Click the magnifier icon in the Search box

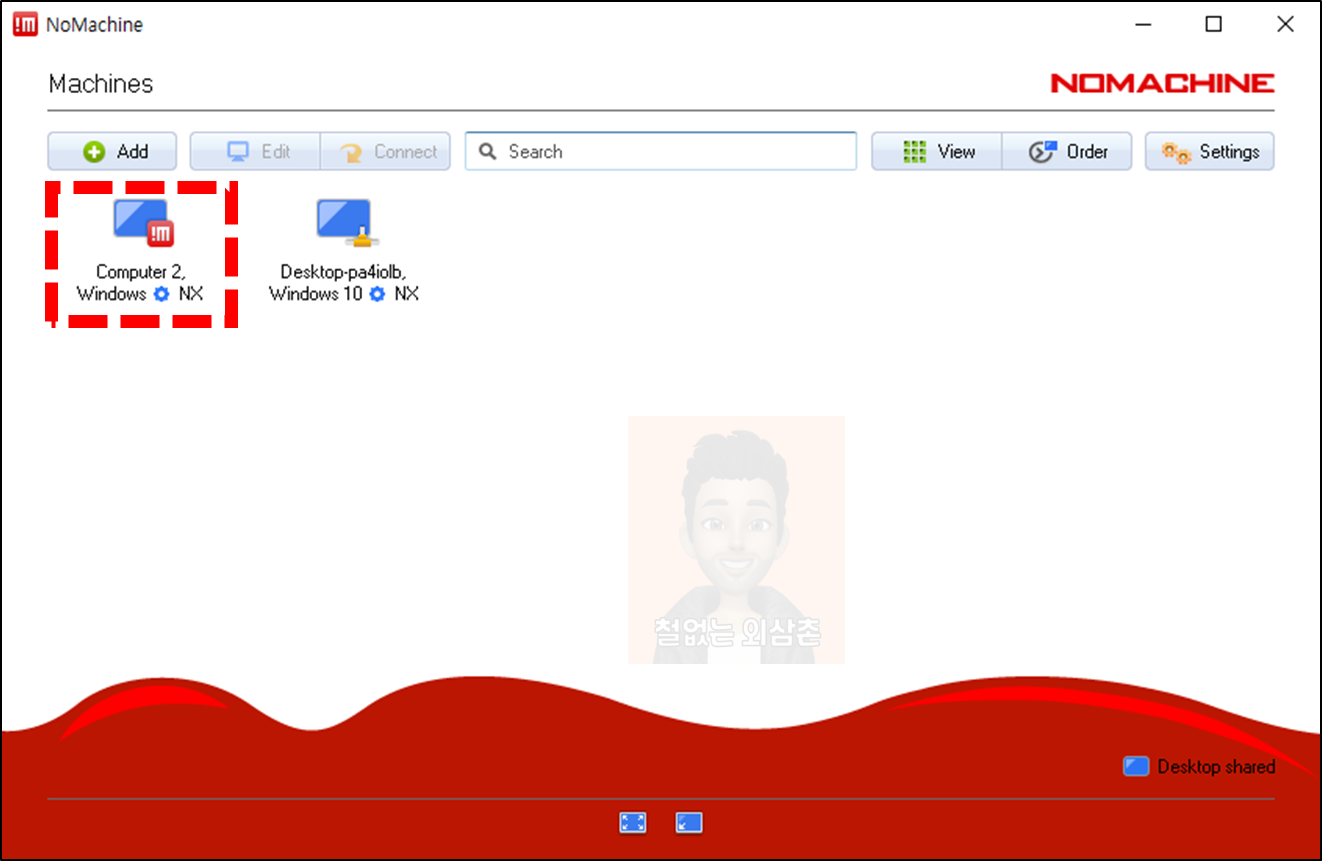[488, 152]
